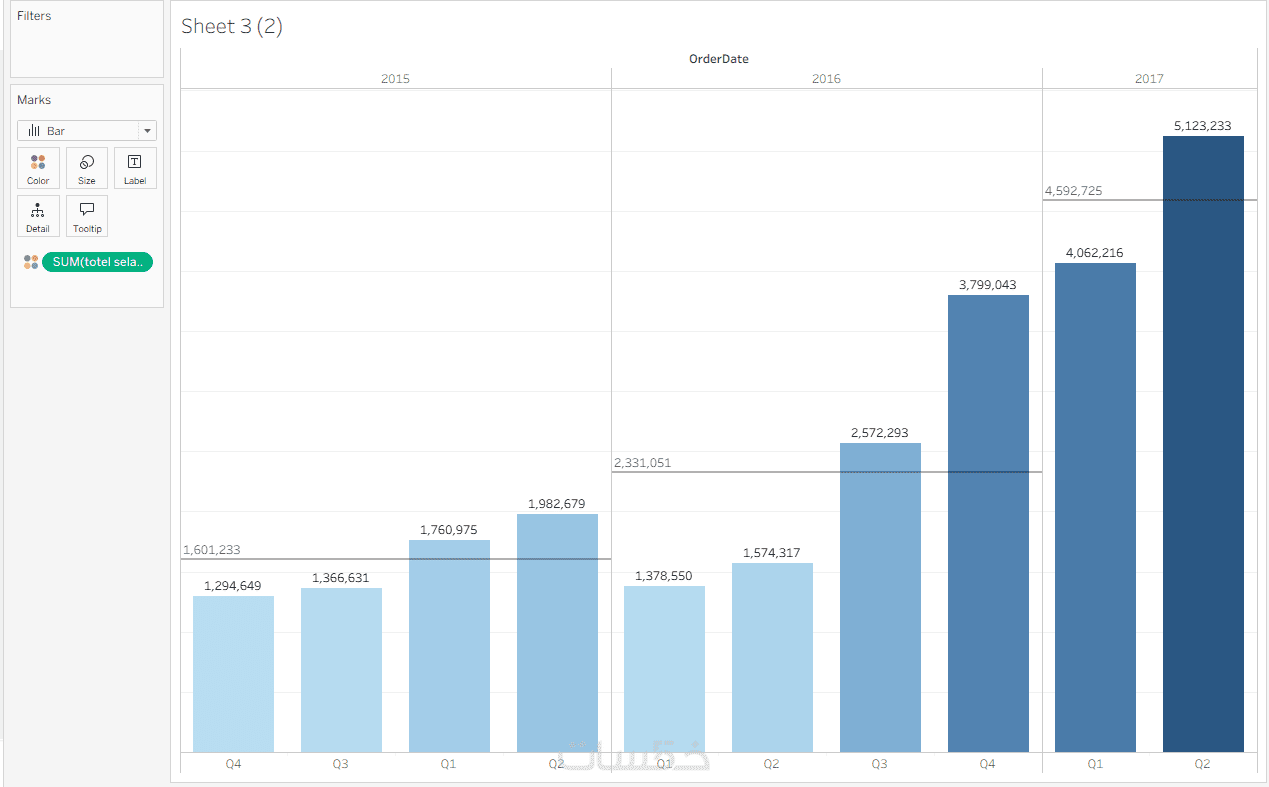Image resolution: width=1269 pixels, height=787 pixels.
Task: Open the Size marks card
Action: [x=87, y=168]
